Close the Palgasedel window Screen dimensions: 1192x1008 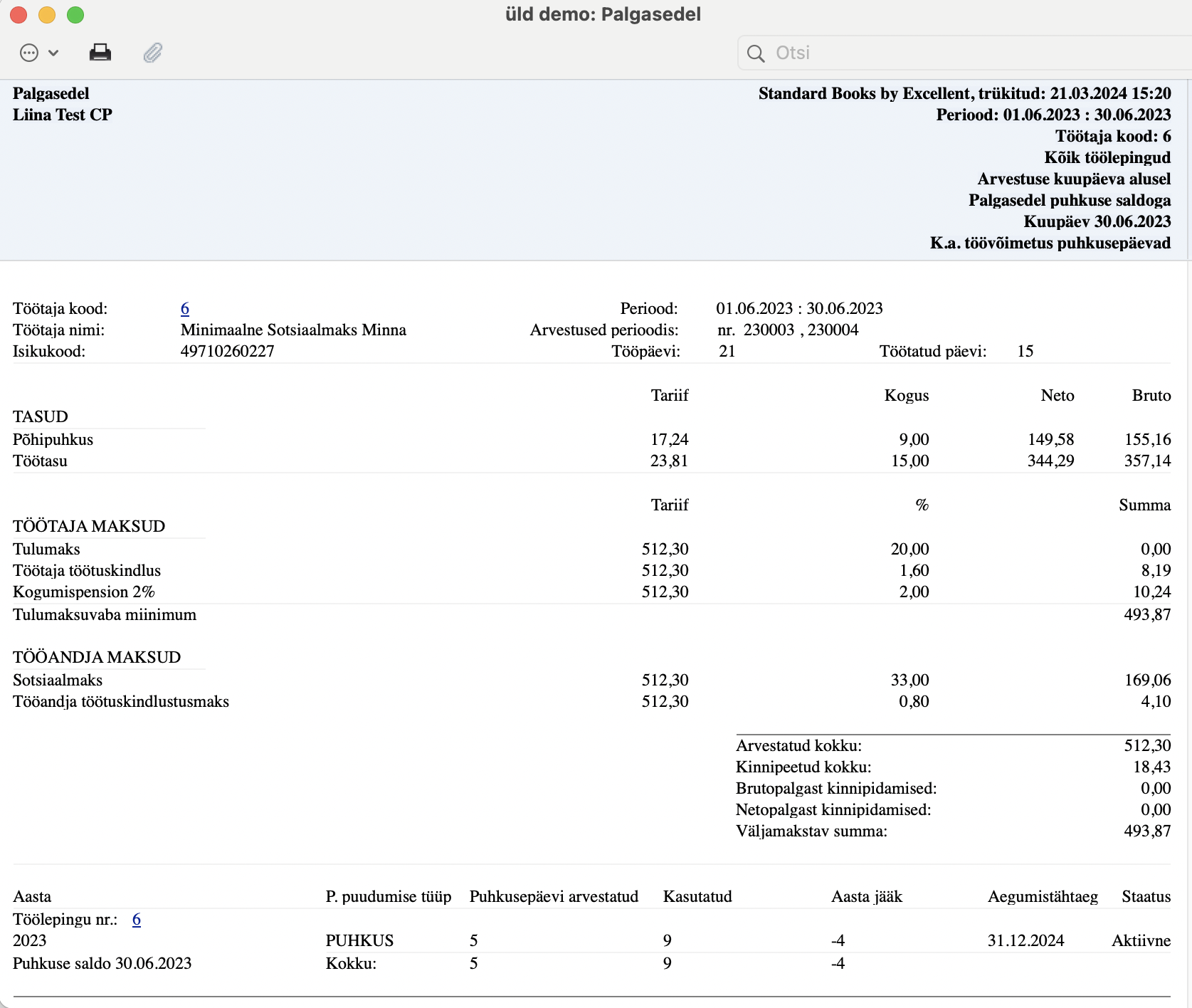(x=19, y=14)
